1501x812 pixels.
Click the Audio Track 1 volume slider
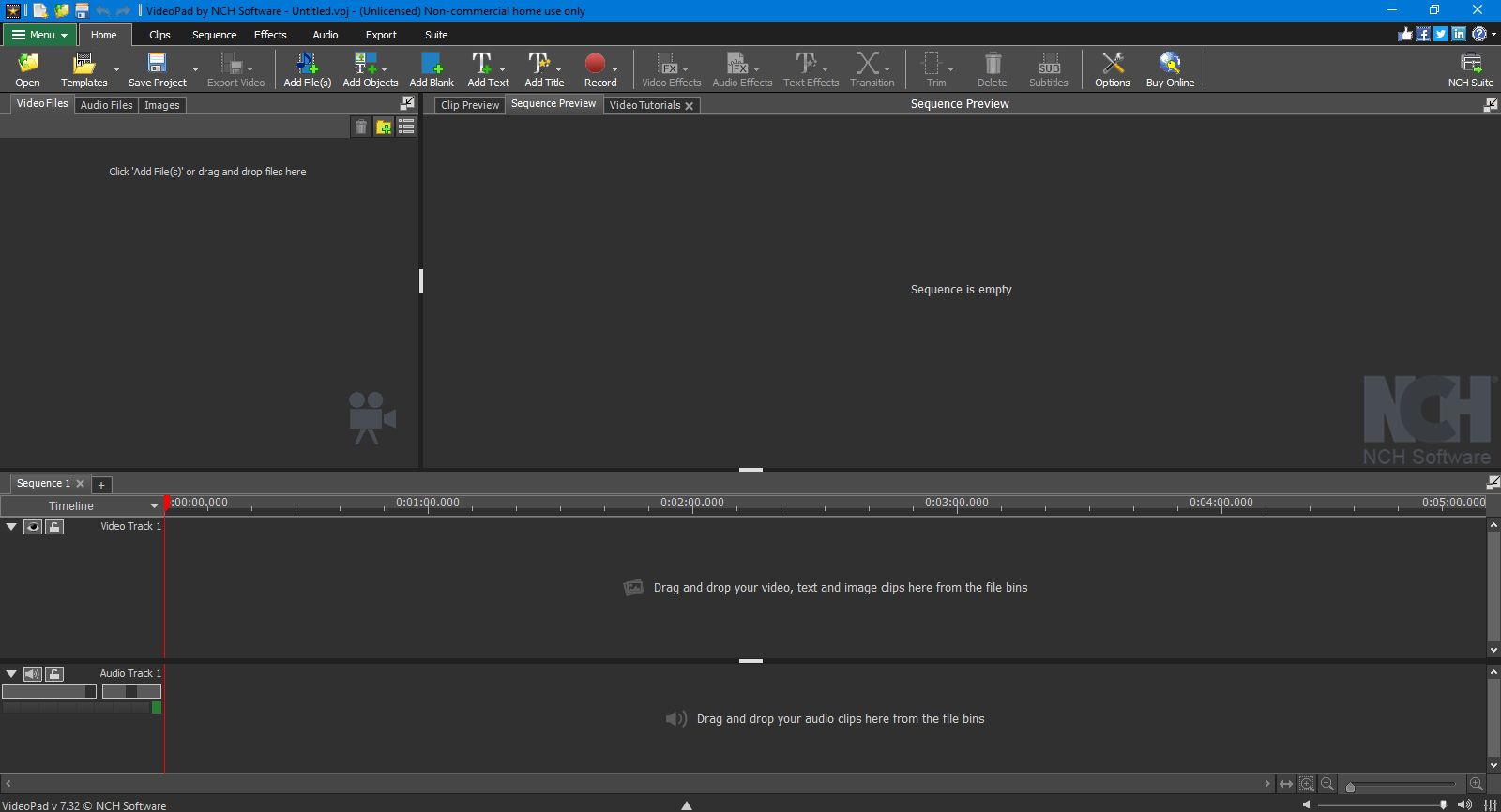[x=49, y=691]
